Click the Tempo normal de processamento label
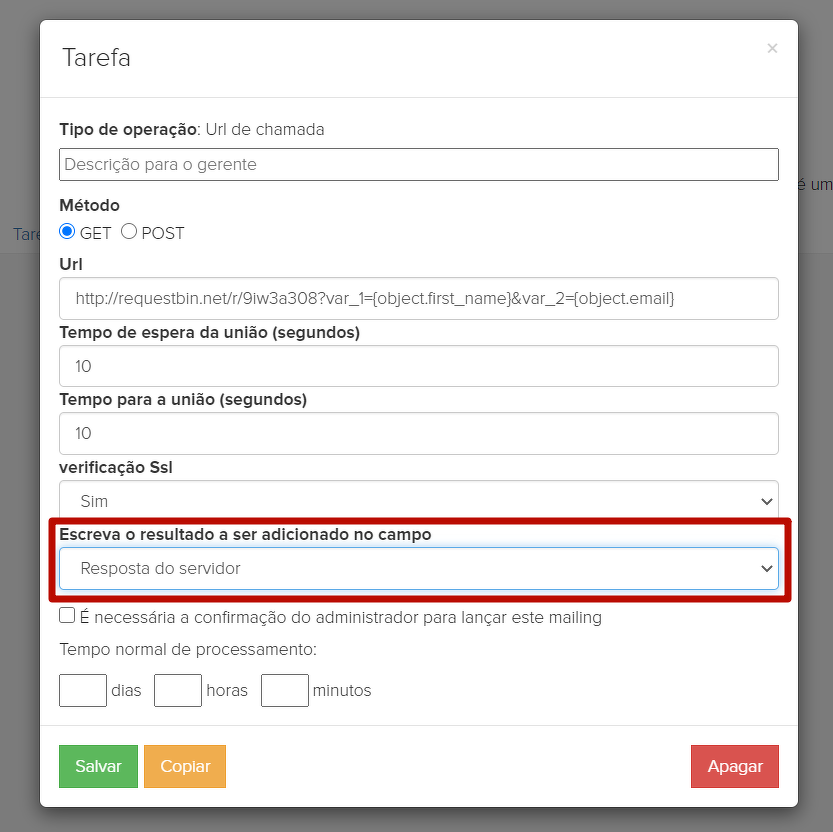Viewport: 833px width, 832px height. pyautogui.click(x=188, y=649)
